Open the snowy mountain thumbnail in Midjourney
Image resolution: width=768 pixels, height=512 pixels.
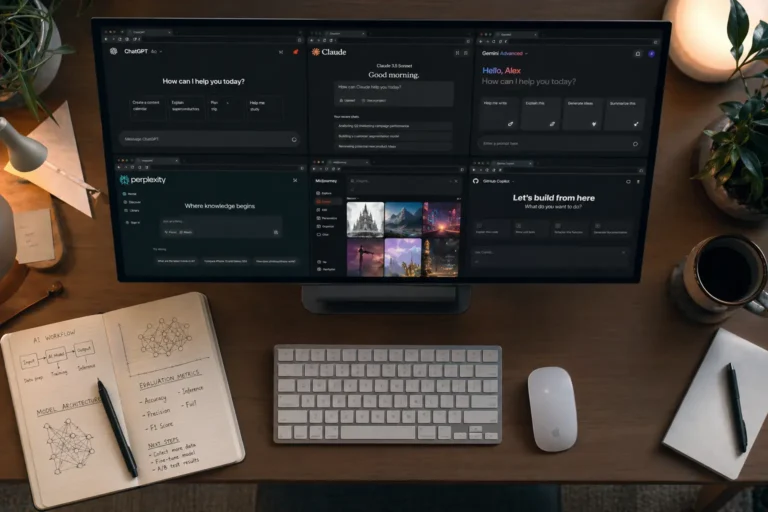[404, 219]
